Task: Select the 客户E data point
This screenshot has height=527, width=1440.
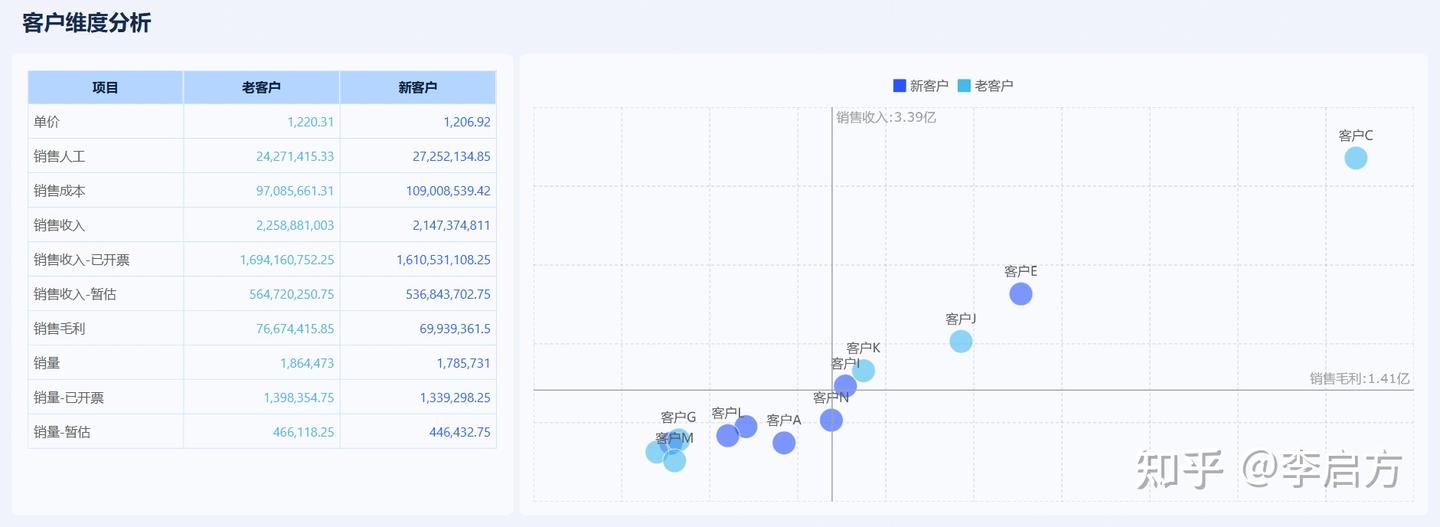Action: click(1020, 294)
